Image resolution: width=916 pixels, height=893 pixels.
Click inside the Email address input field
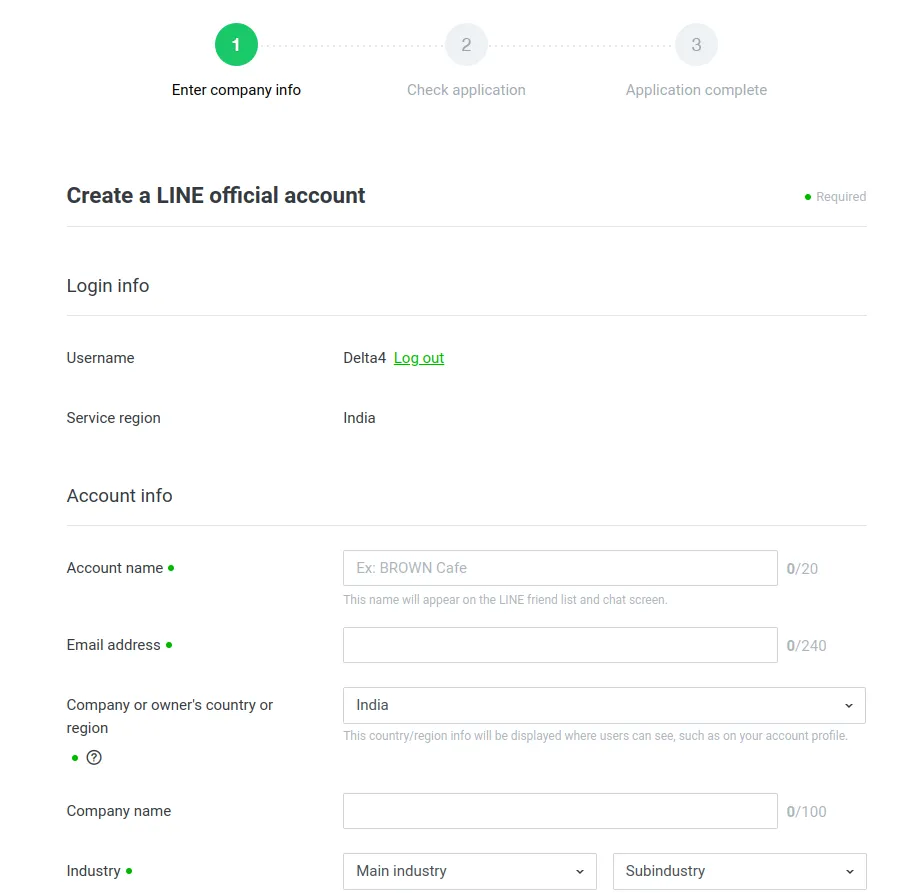[x=560, y=644]
